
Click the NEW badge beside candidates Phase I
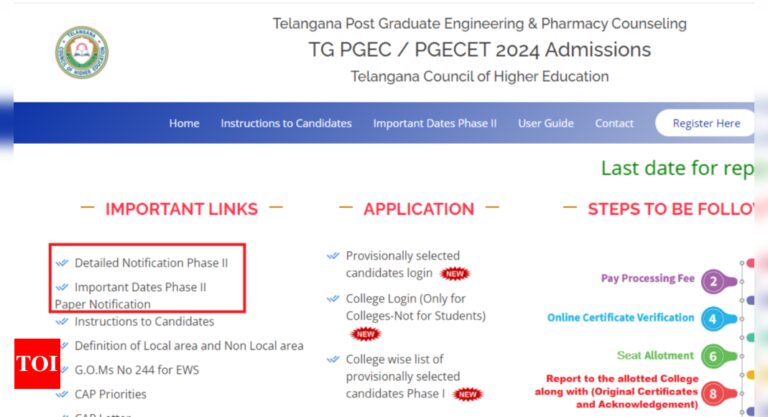(468, 394)
